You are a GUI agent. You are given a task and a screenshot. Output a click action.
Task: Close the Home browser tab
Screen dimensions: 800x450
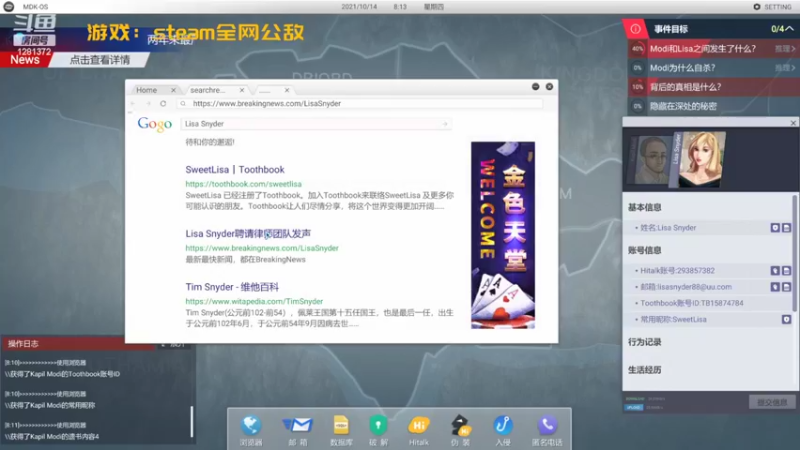coord(173,90)
